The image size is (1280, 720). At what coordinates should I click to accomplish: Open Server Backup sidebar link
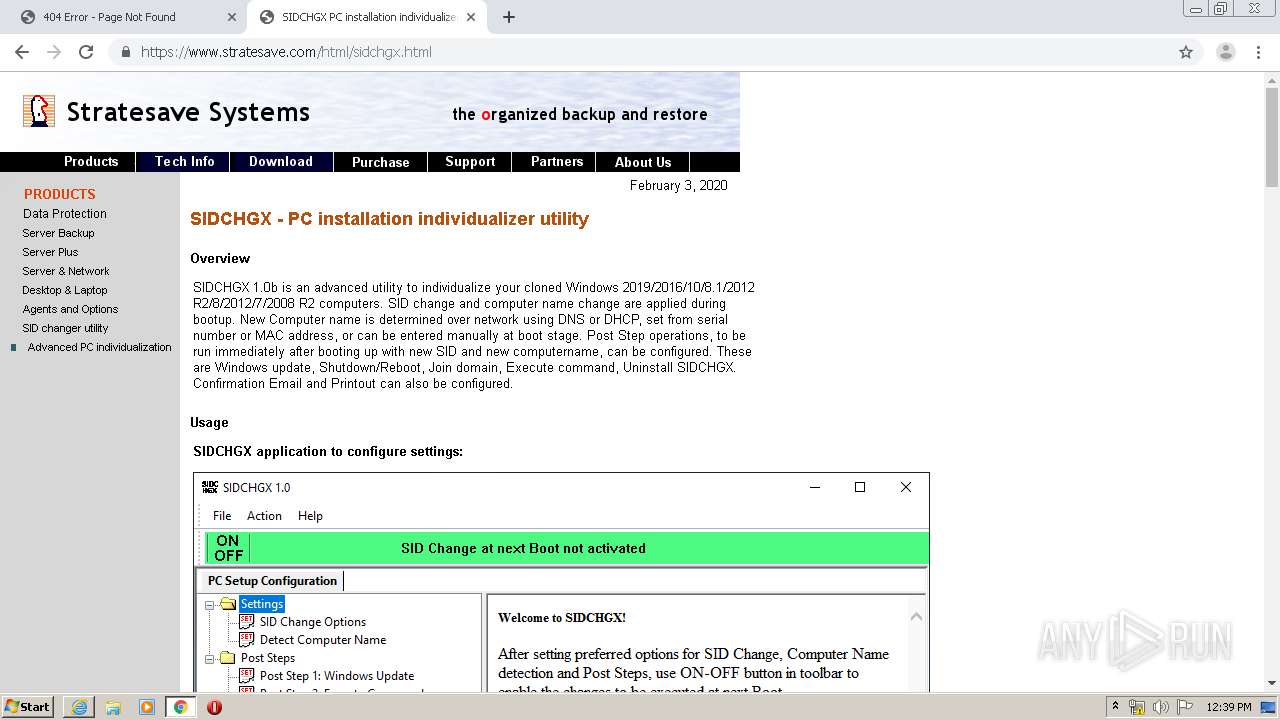59,233
